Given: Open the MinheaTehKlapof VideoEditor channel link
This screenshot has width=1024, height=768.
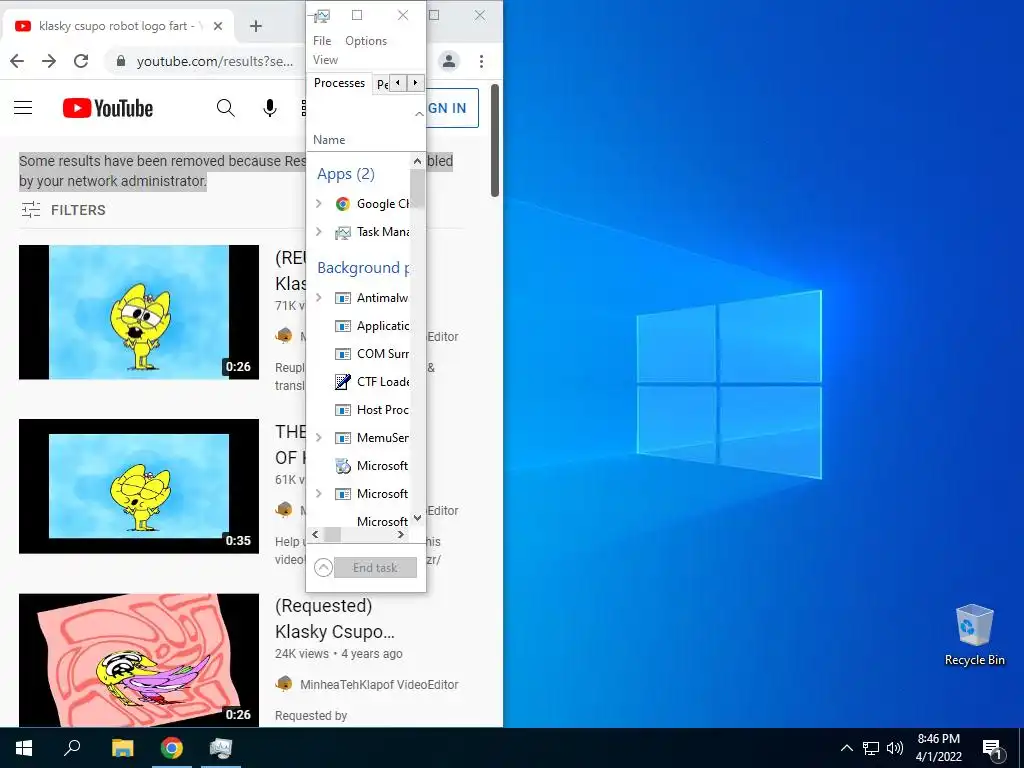Looking at the screenshot, I should click(379, 684).
